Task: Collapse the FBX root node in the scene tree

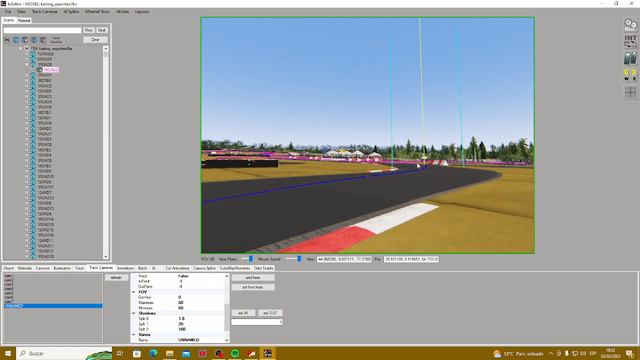Action: [x=21, y=48]
